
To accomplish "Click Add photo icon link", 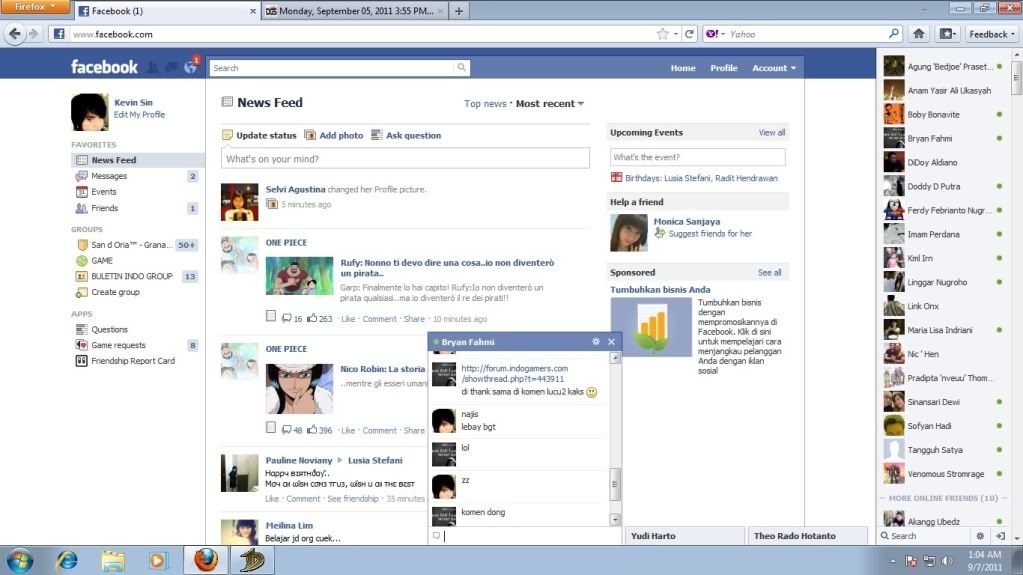I will (x=333, y=135).
